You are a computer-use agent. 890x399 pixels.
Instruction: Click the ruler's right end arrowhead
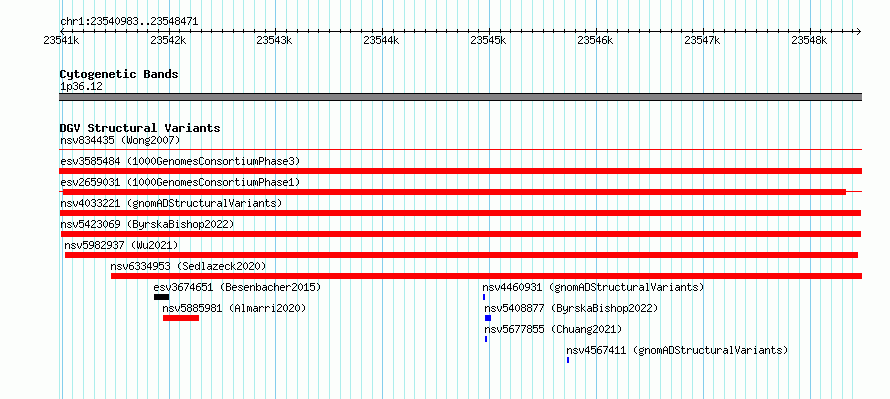point(858,31)
